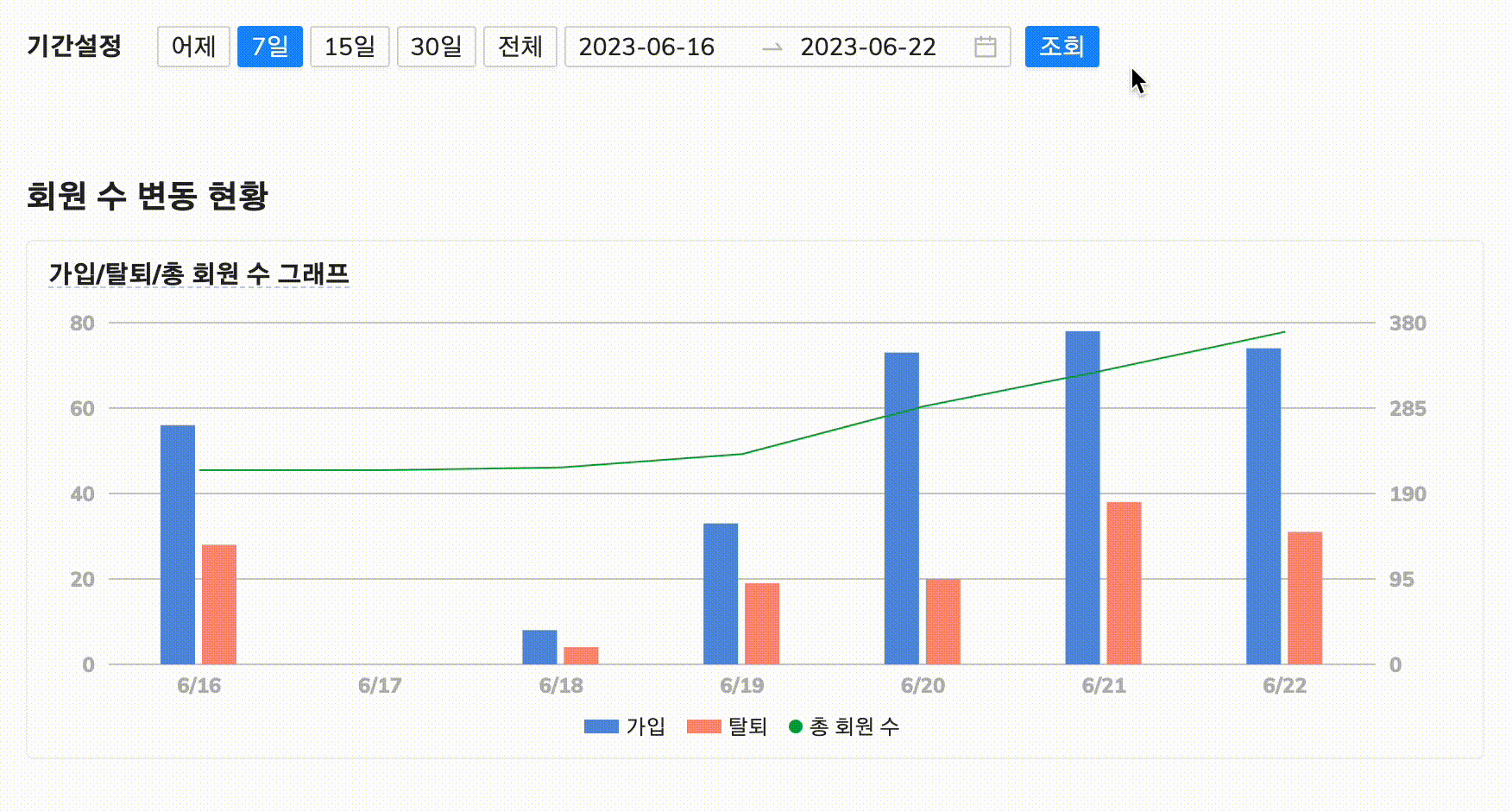Open the calendar icon in date range
The height and width of the screenshot is (811, 1512).
[985, 47]
